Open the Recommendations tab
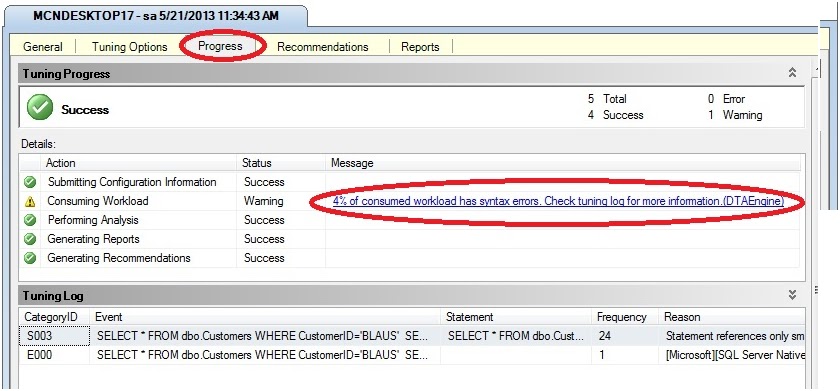Viewport: 840px width, 391px height. tap(322, 47)
